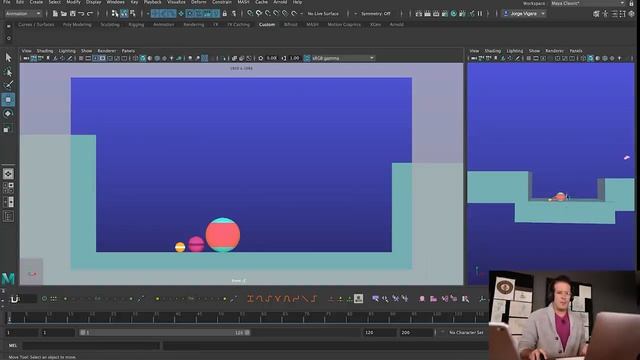This screenshot has height=360, width=640.
Task: Click the first orange tangent shape icon
Action: pyautogui.click(x=251, y=299)
